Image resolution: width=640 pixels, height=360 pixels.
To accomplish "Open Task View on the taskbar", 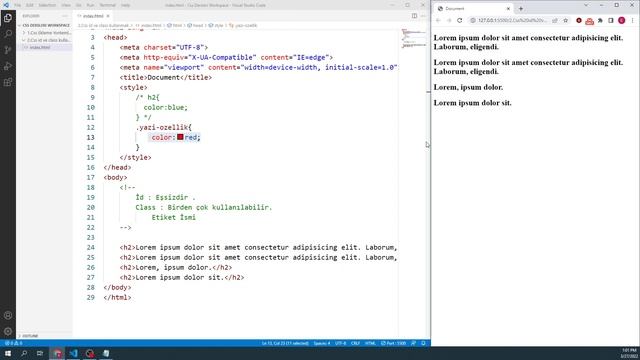I will click(x=40, y=353).
